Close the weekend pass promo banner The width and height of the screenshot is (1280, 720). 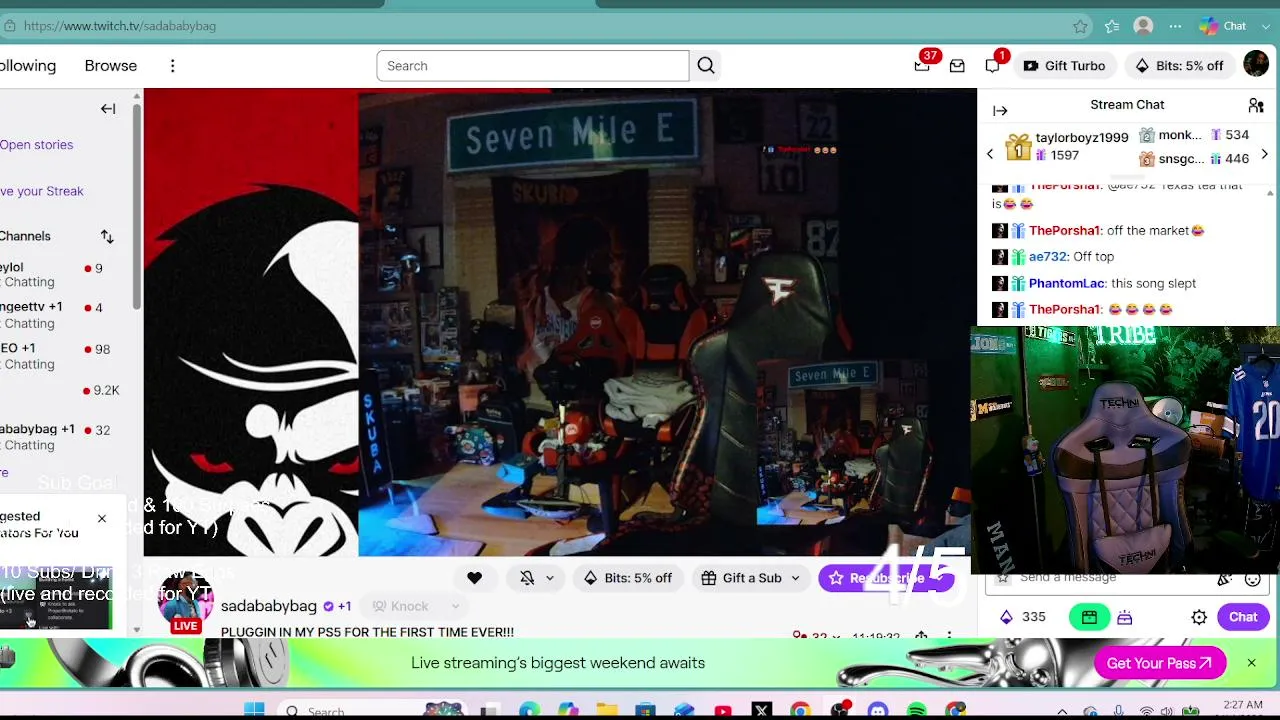(1251, 663)
